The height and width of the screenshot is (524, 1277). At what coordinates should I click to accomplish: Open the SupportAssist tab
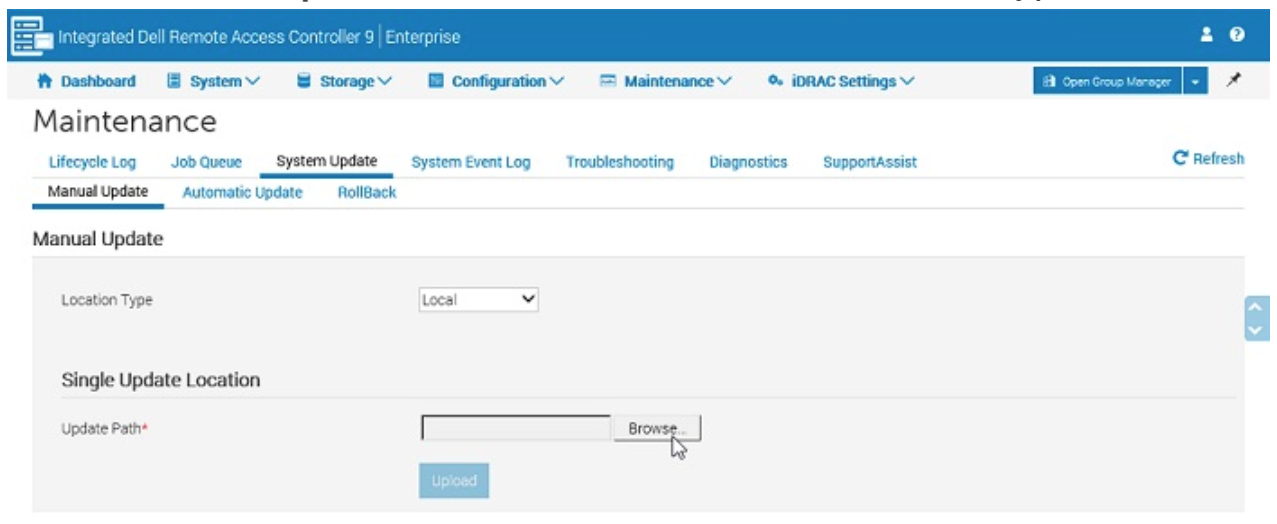coord(870,162)
